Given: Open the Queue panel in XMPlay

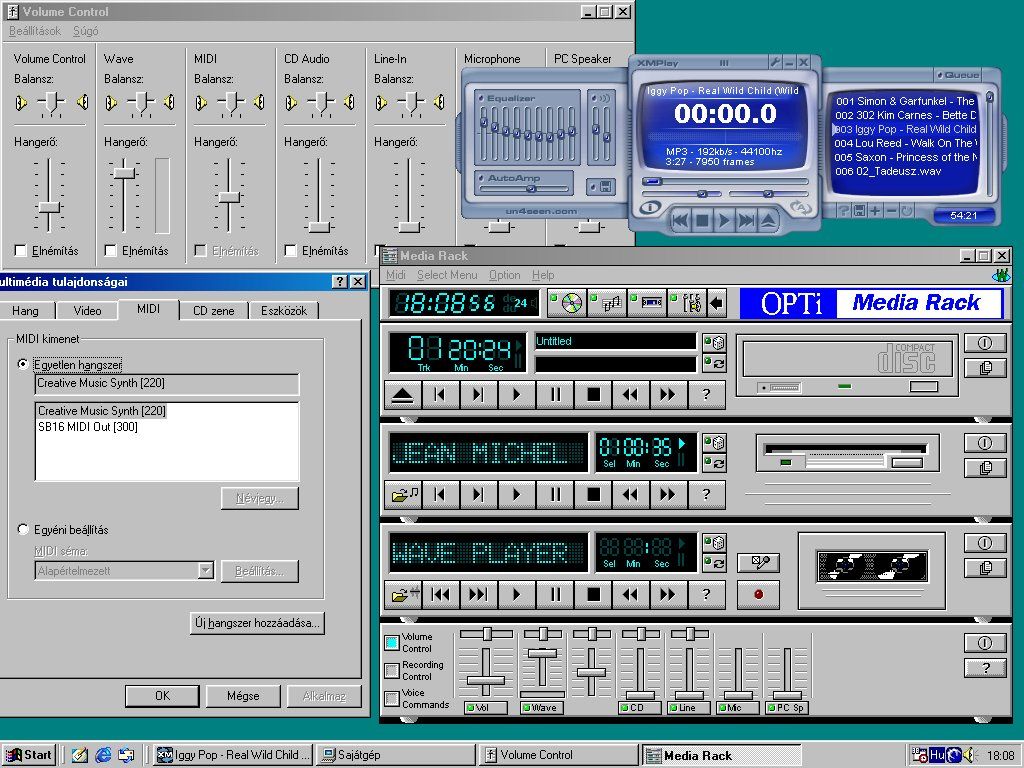Looking at the screenshot, I should 957,74.
